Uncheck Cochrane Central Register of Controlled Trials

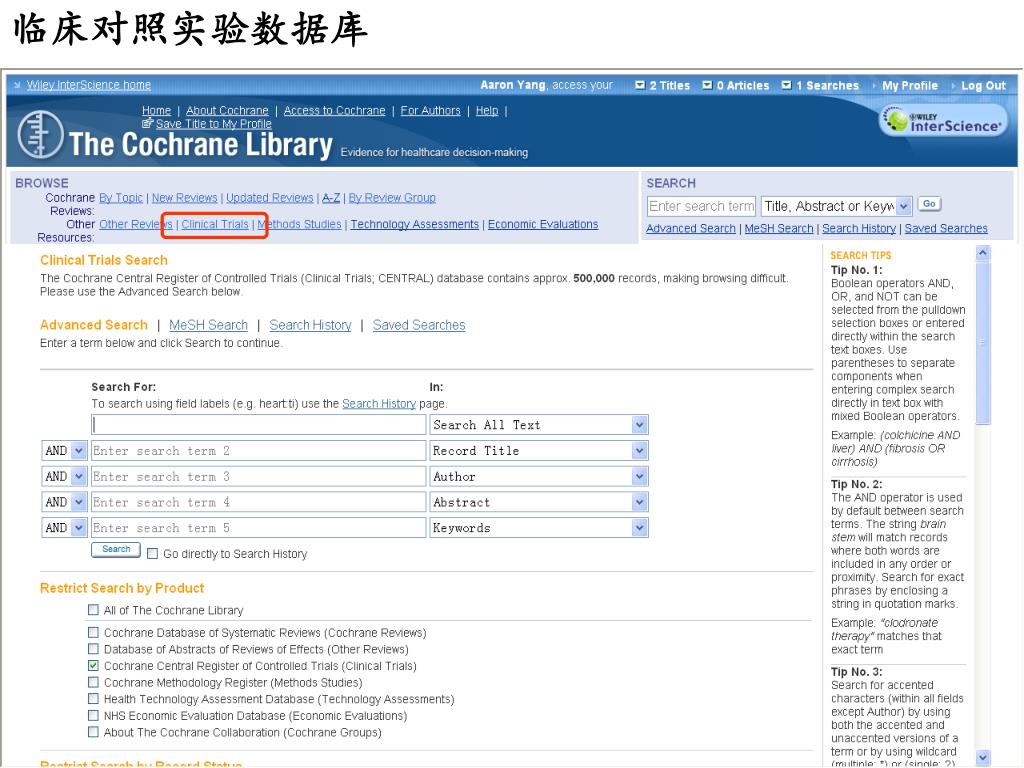93,665
